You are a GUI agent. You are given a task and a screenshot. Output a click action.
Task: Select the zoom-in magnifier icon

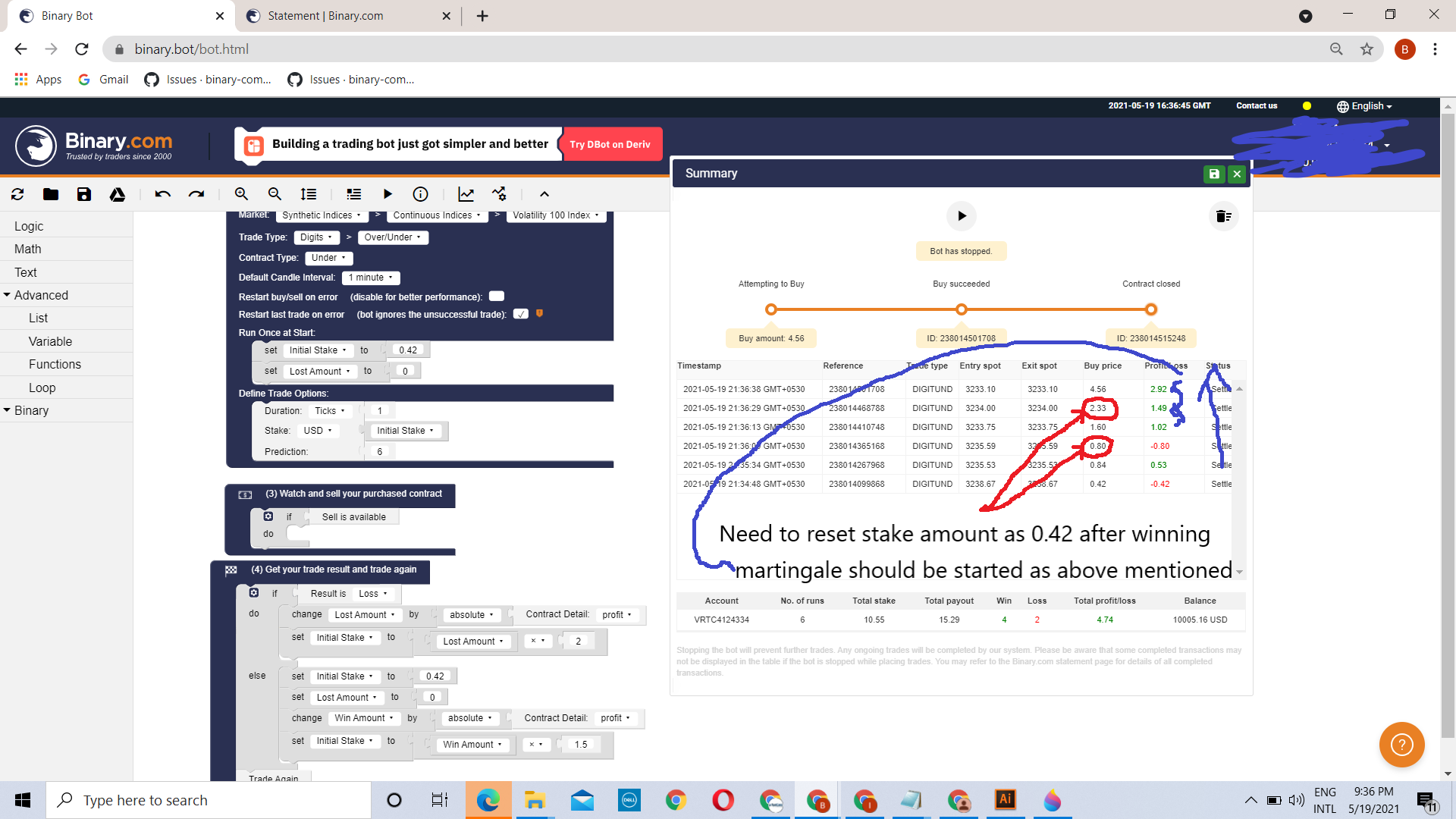241,194
